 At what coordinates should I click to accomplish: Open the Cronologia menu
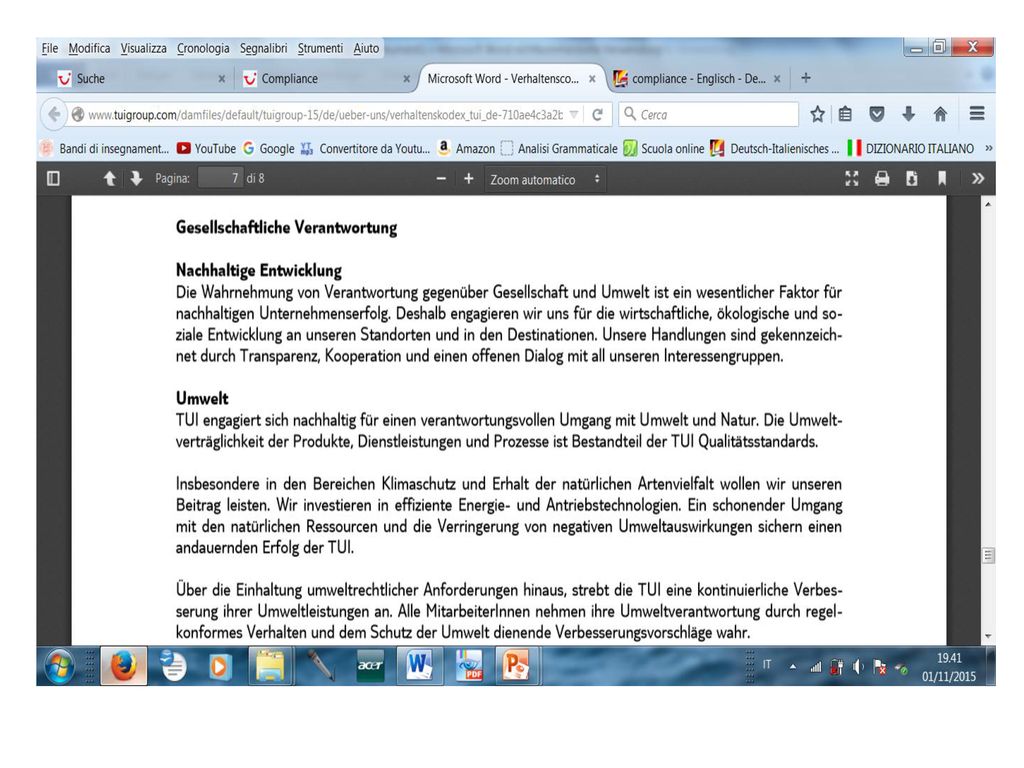pyautogui.click(x=203, y=48)
